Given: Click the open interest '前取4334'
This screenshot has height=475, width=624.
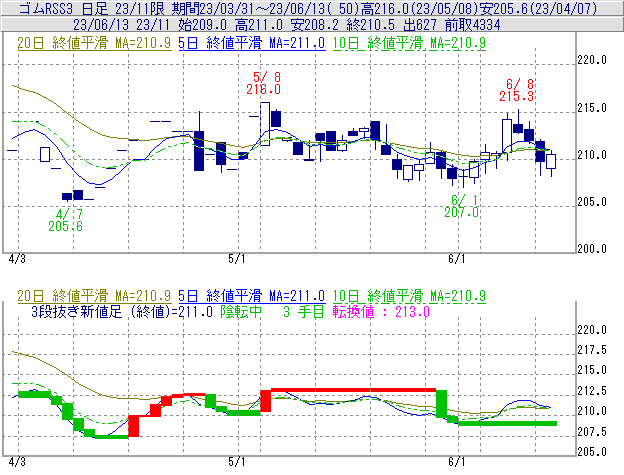Looking at the screenshot, I should pos(472,25).
